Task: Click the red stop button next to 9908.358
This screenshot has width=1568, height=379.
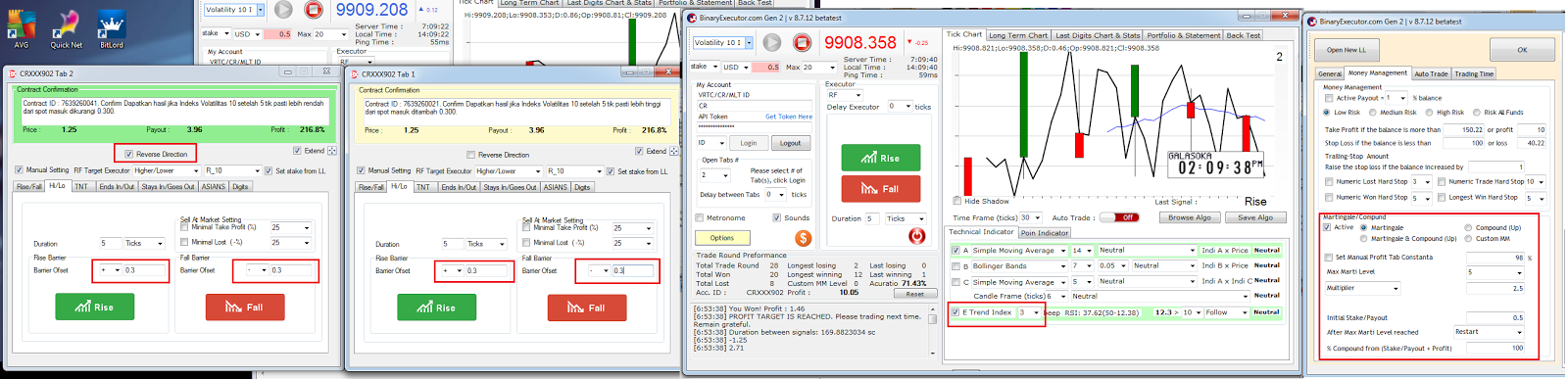Action: 802,42
